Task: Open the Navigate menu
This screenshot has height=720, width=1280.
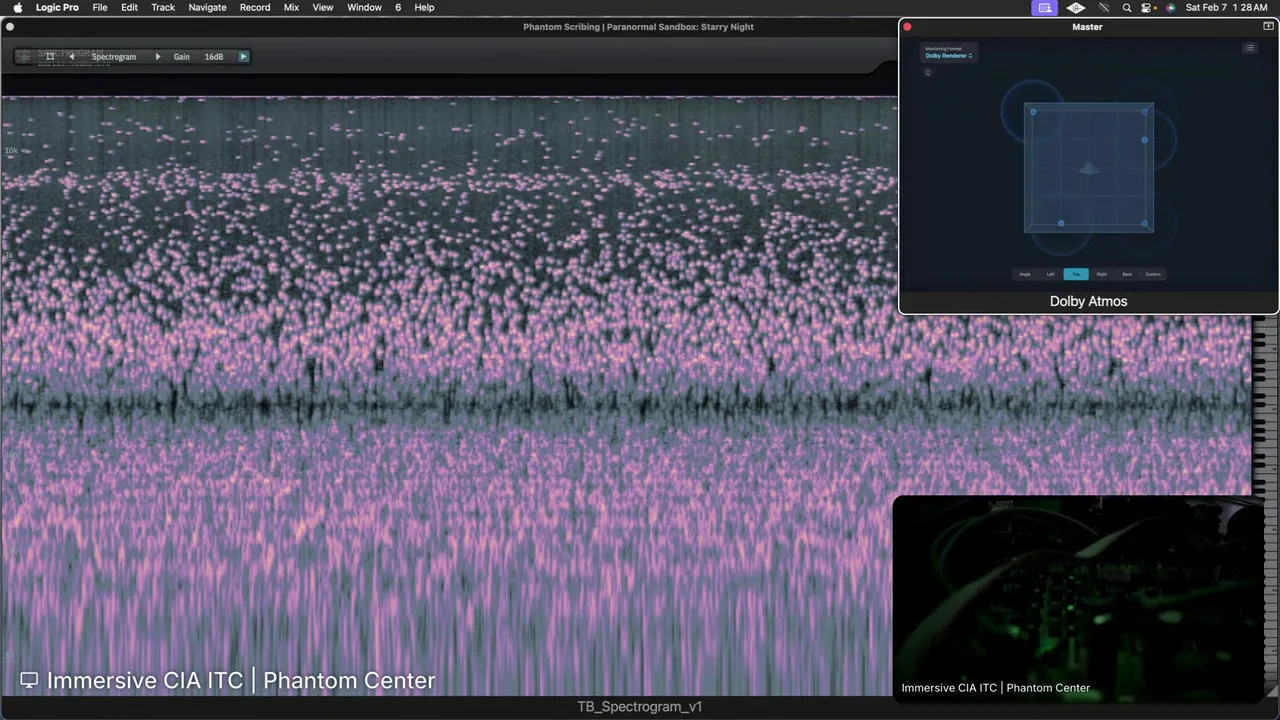Action: [207, 7]
